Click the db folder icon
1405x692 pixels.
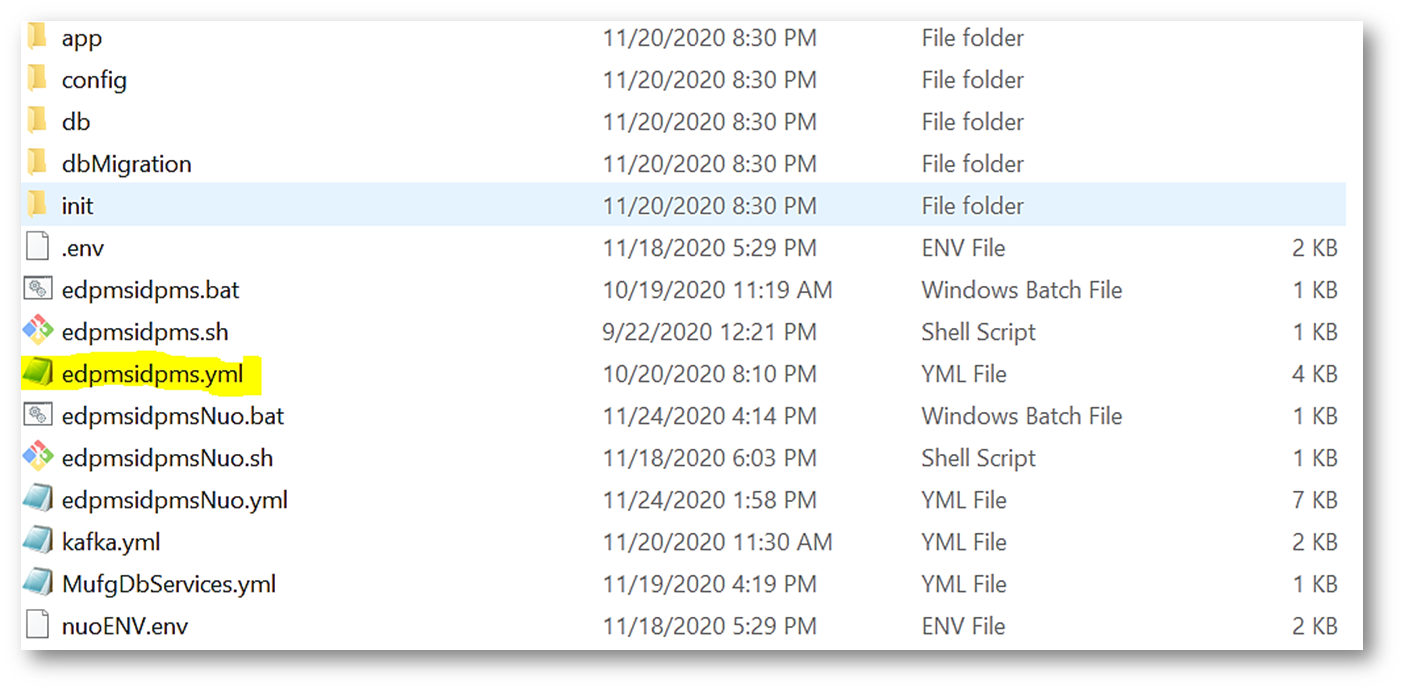[x=38, y=122]
